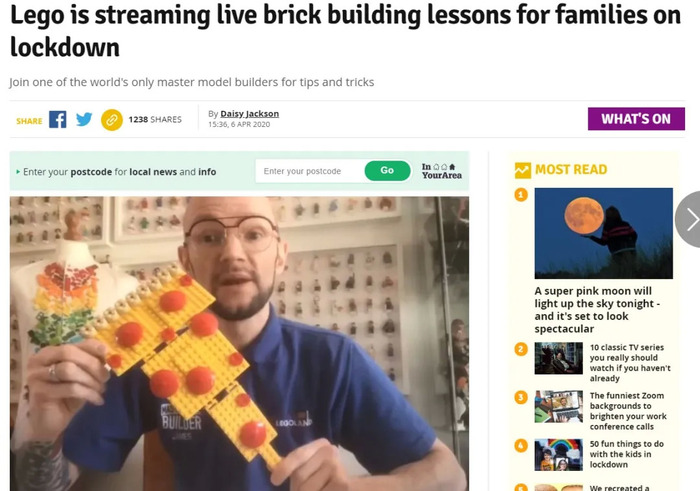The height and width of the screenshot is (491, 700).
Task: Click the InYourArea logo
Action: click(x=442, y=171)
